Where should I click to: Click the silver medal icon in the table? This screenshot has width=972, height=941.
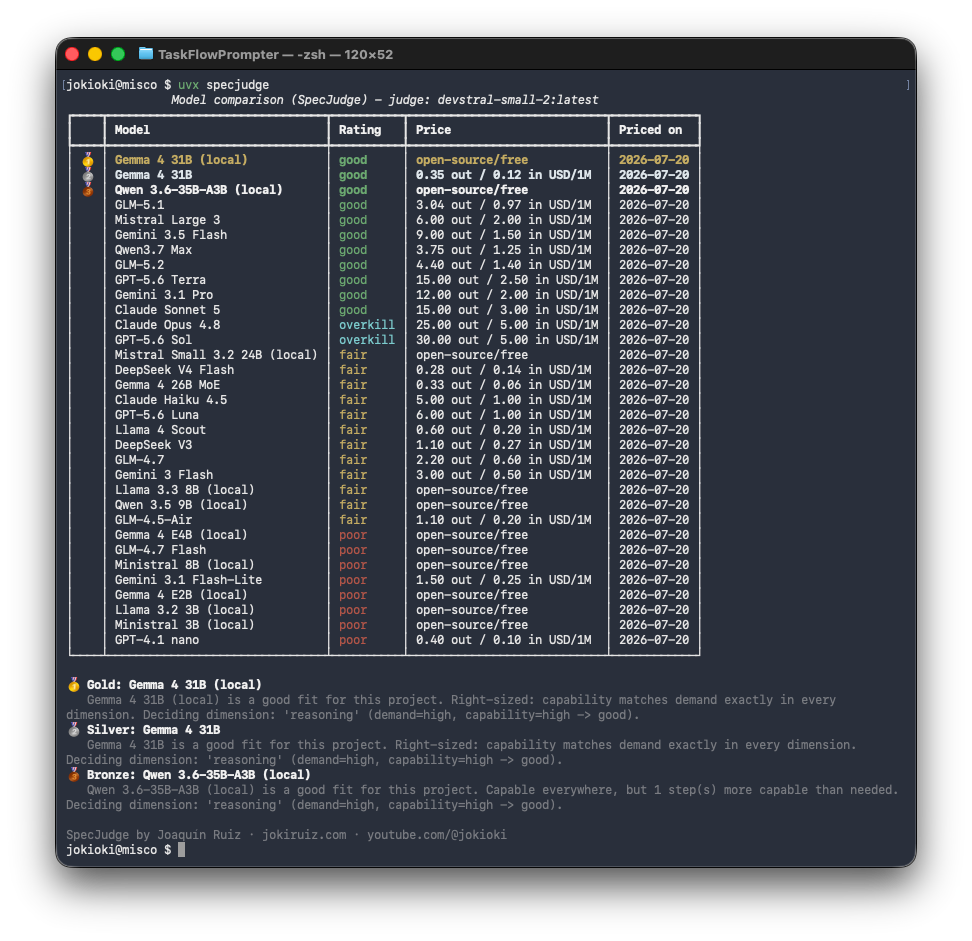click(x=88, y=175)
